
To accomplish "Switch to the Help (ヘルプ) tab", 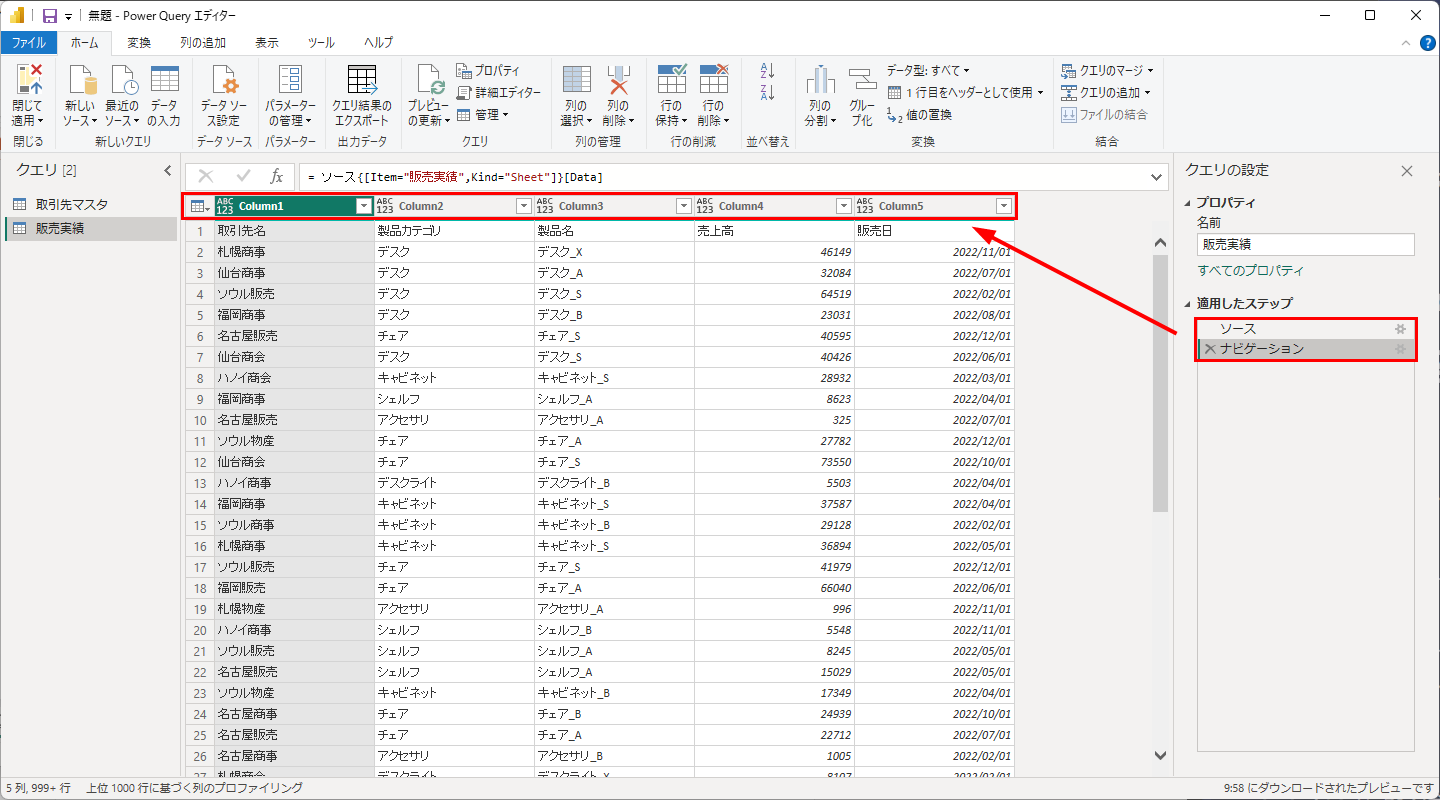I will coord(378,43).
